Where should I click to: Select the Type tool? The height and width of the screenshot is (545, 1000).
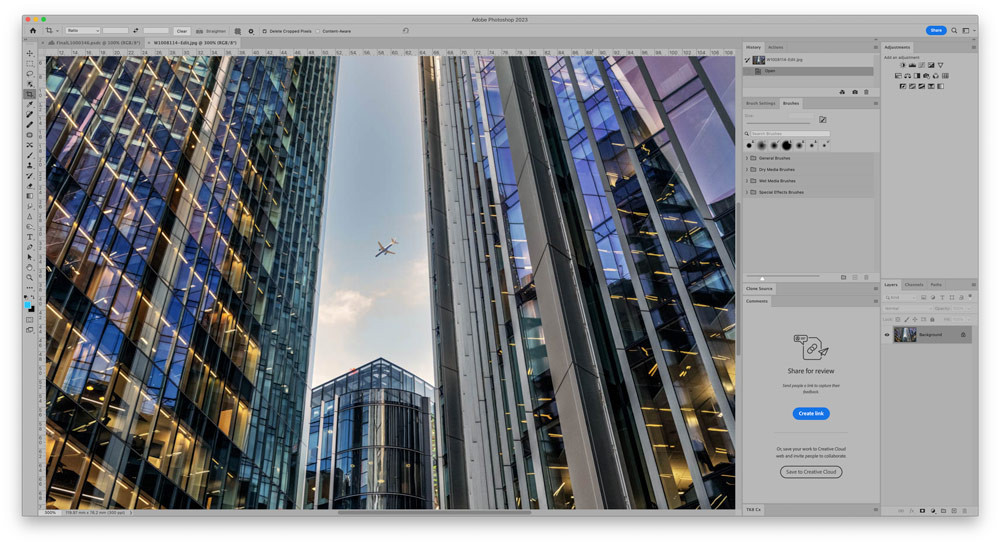coord(30,237)
